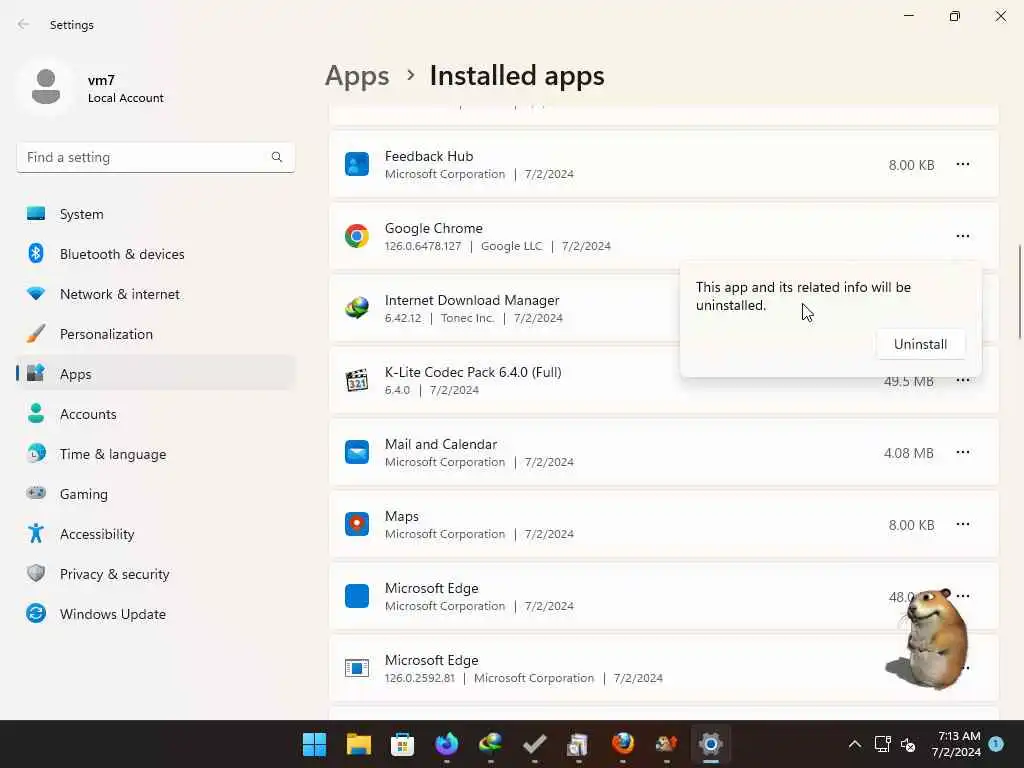Click the Mail and Calendar icon
The height and width of the screenshot is (768, 1024).
[357, 453]
